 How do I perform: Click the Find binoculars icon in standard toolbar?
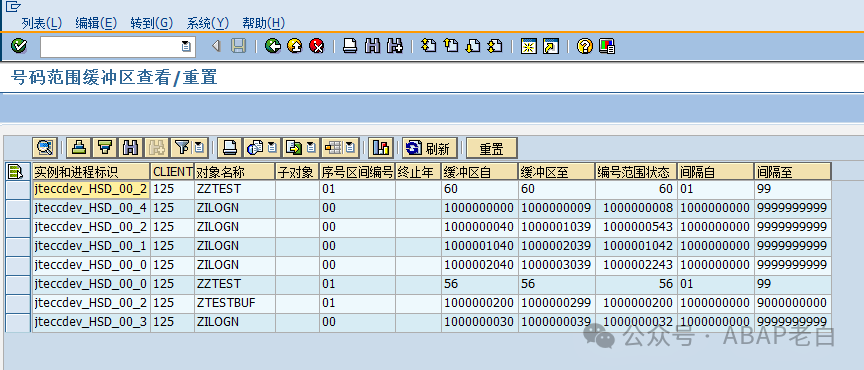pos(372,46)
